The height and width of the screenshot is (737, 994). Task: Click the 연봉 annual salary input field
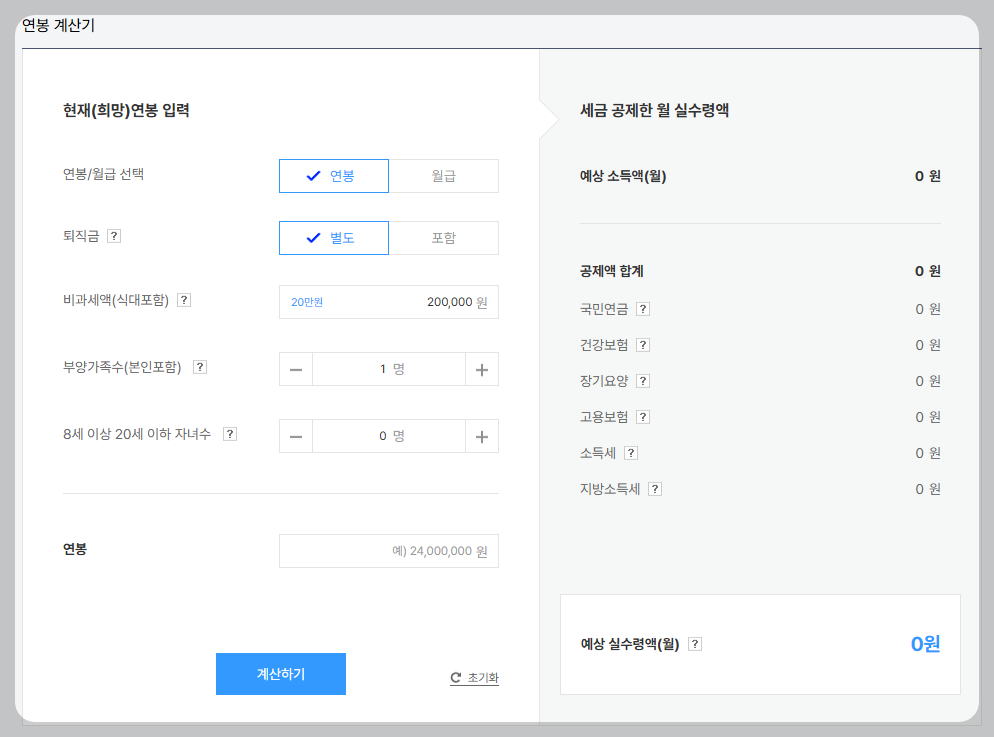click(x=388, y=550)
